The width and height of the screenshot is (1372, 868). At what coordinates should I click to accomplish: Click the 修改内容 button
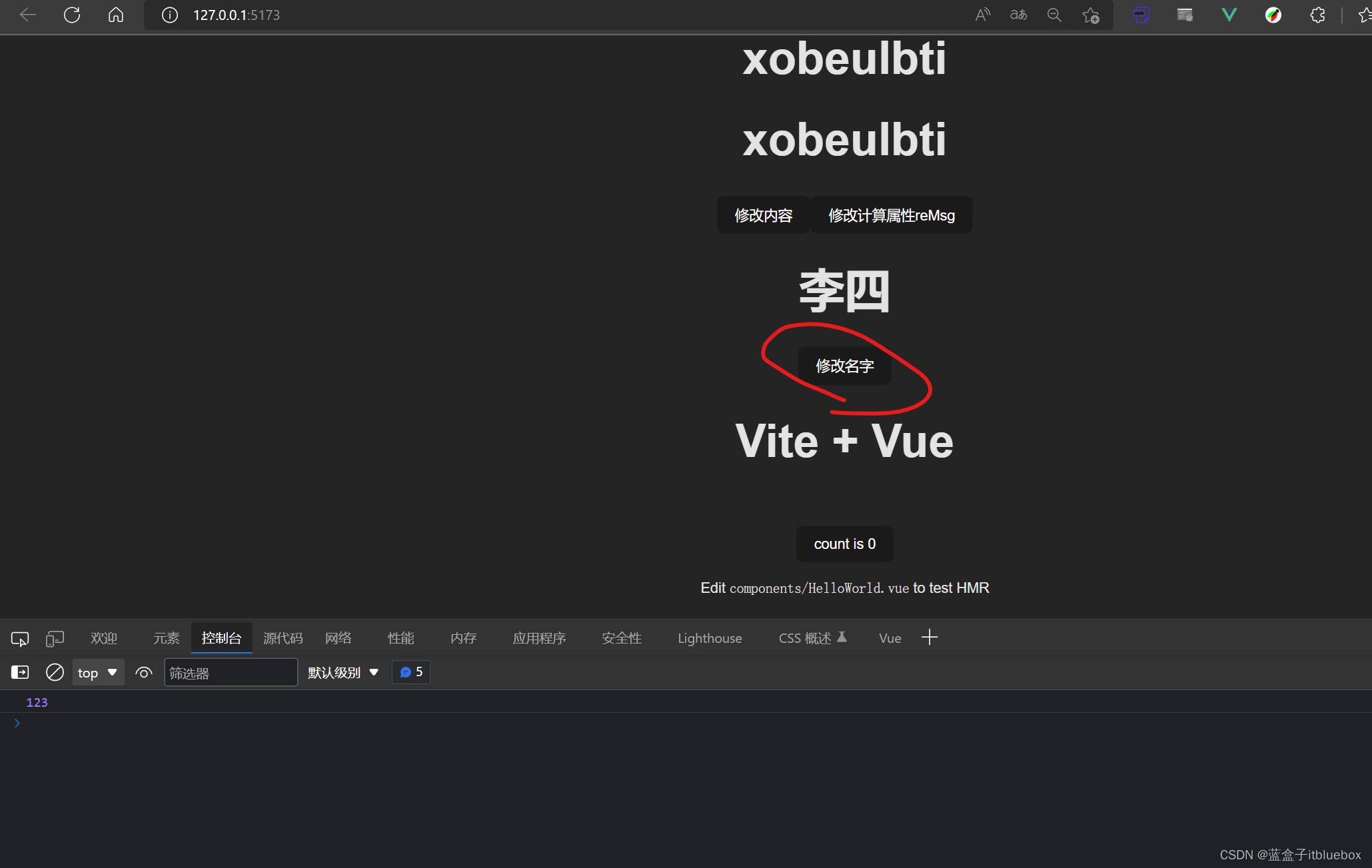(x=763, y=215)
